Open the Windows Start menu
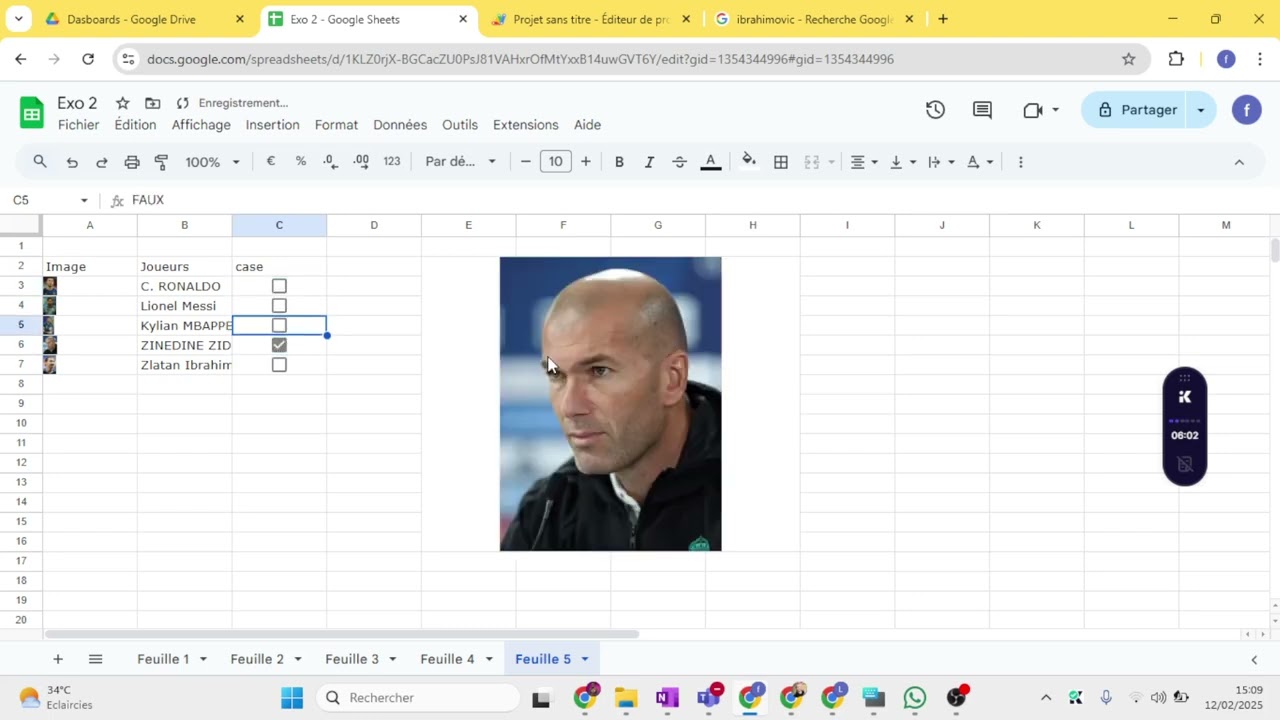This screenshot has width=1280, height=720. tap(292, 698)
